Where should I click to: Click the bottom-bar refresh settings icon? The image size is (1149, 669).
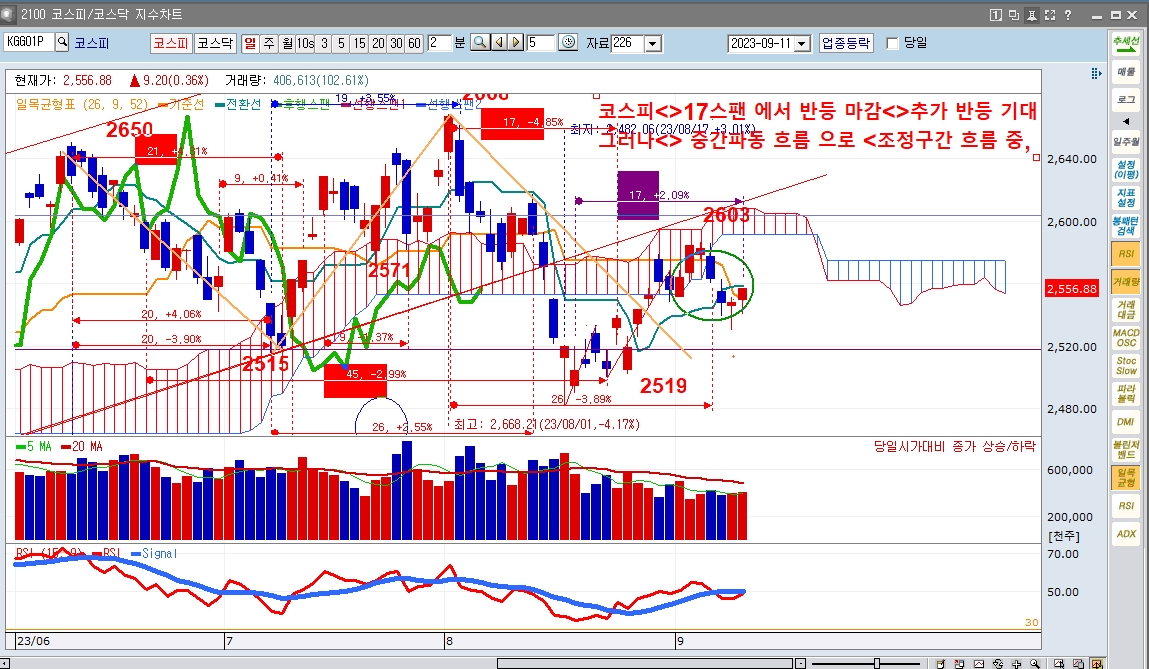[x=998, y=663]
